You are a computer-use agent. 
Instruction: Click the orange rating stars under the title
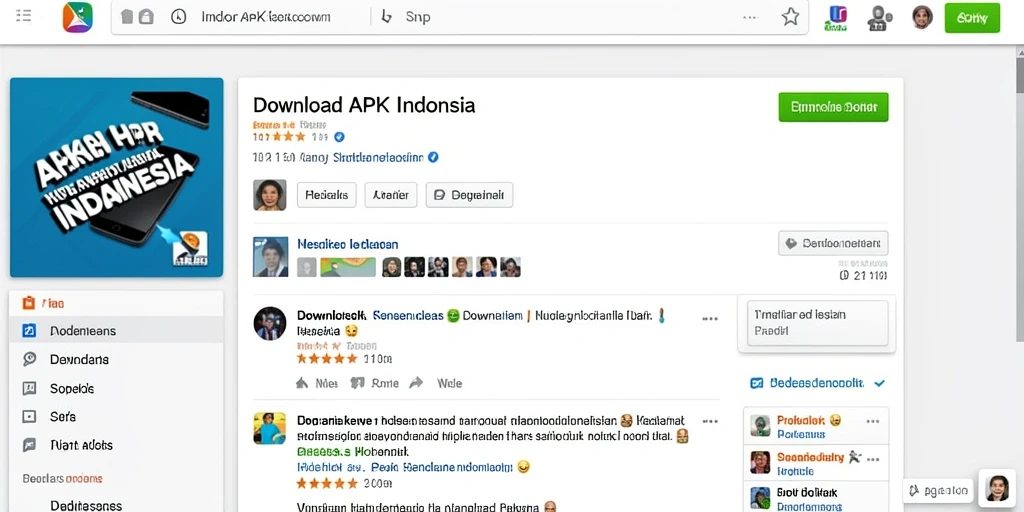[x=289, y=136]
